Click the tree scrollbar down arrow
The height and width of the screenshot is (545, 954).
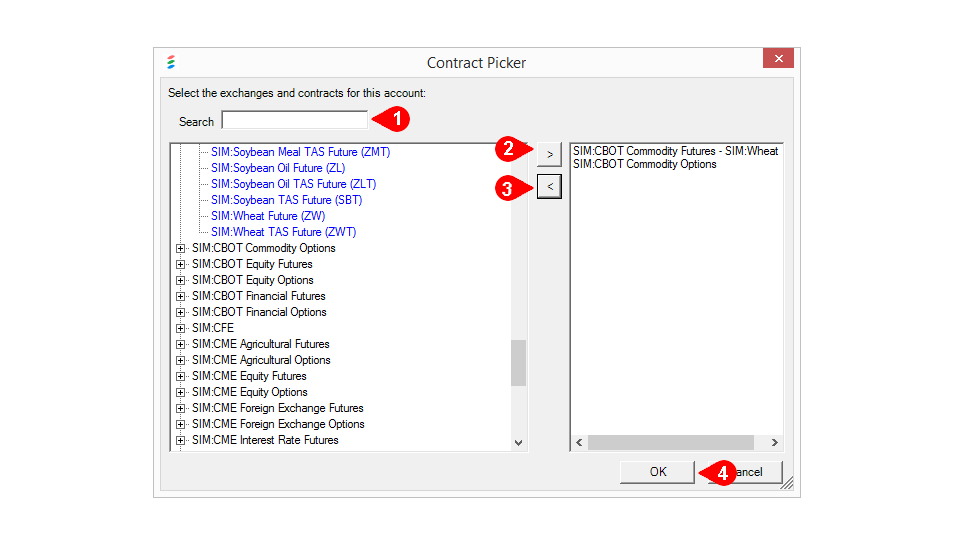click(518, 442)
